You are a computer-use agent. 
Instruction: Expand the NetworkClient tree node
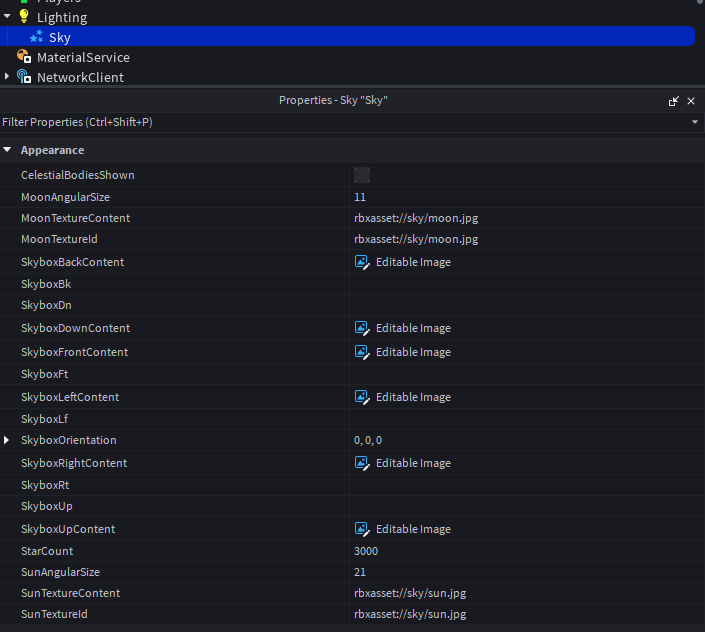coord(7,76)
